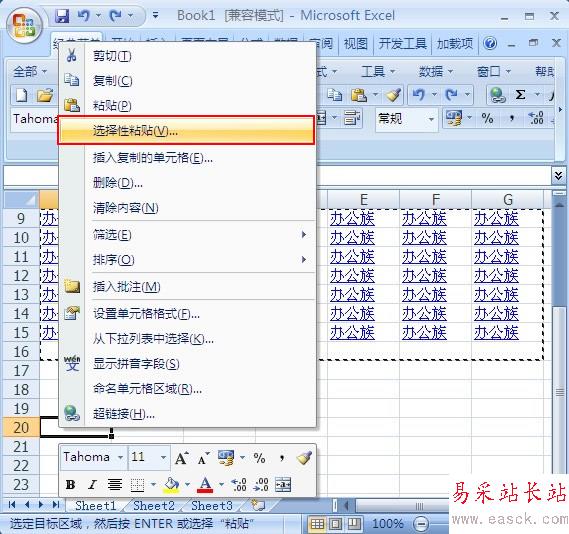Open 窗口 menu dropdown
This screenshot has height=534, width=569.
(x=494, y=71)
